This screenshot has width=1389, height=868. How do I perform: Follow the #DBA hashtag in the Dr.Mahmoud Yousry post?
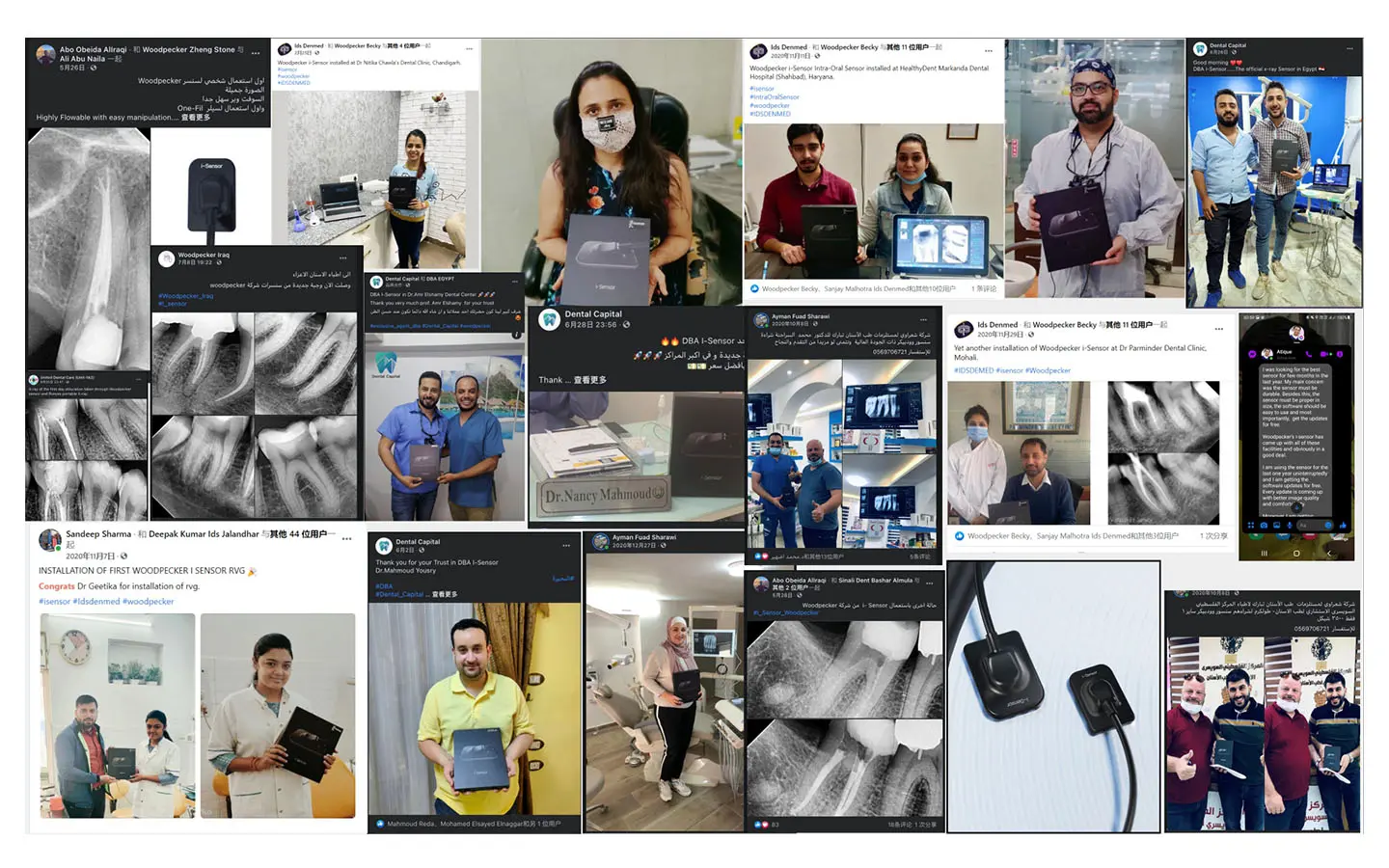point(384,586)
